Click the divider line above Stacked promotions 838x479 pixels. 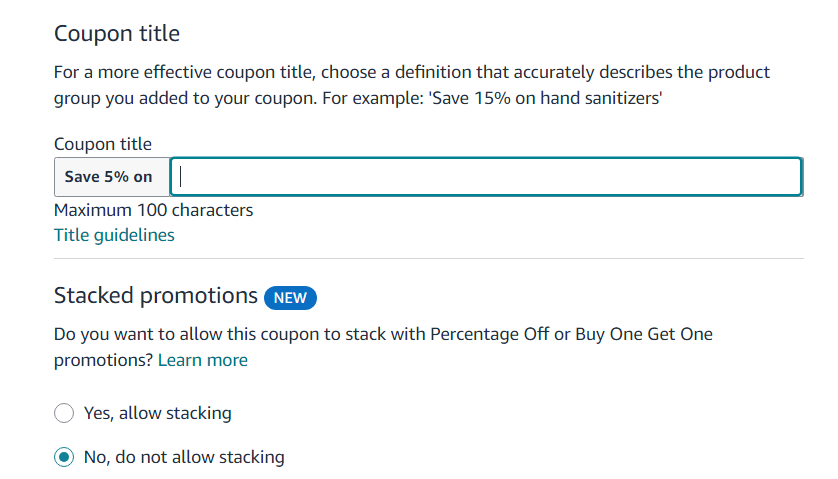[x=428, y=259]
